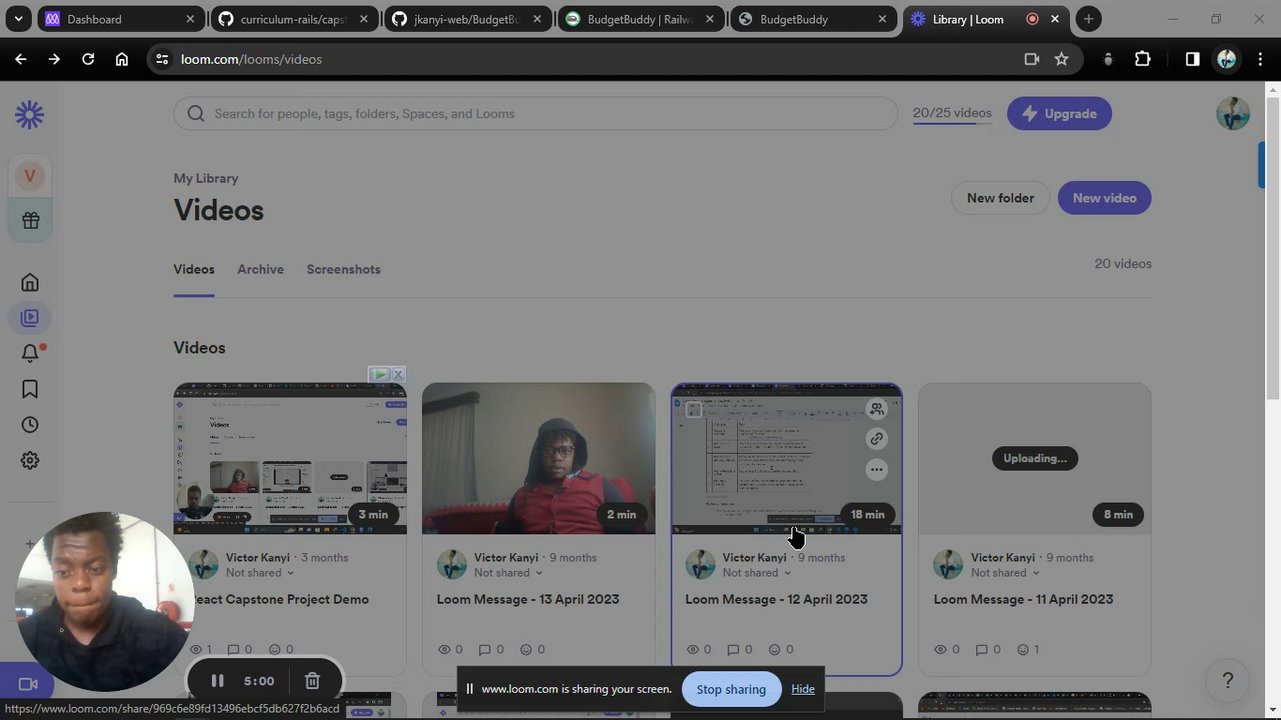The image size is (1281, 720).
Task: Close the ad on first video thumbnail
Action: [397, 374]
